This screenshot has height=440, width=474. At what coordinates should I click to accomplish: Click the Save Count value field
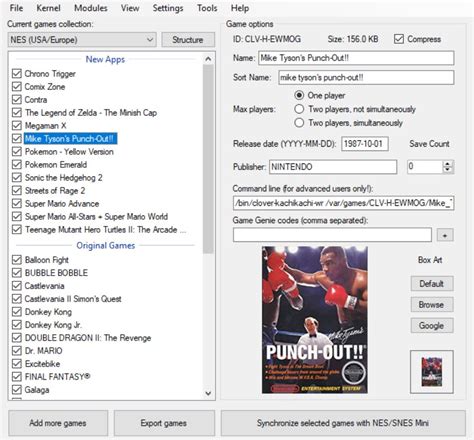(x=425, y=167)
